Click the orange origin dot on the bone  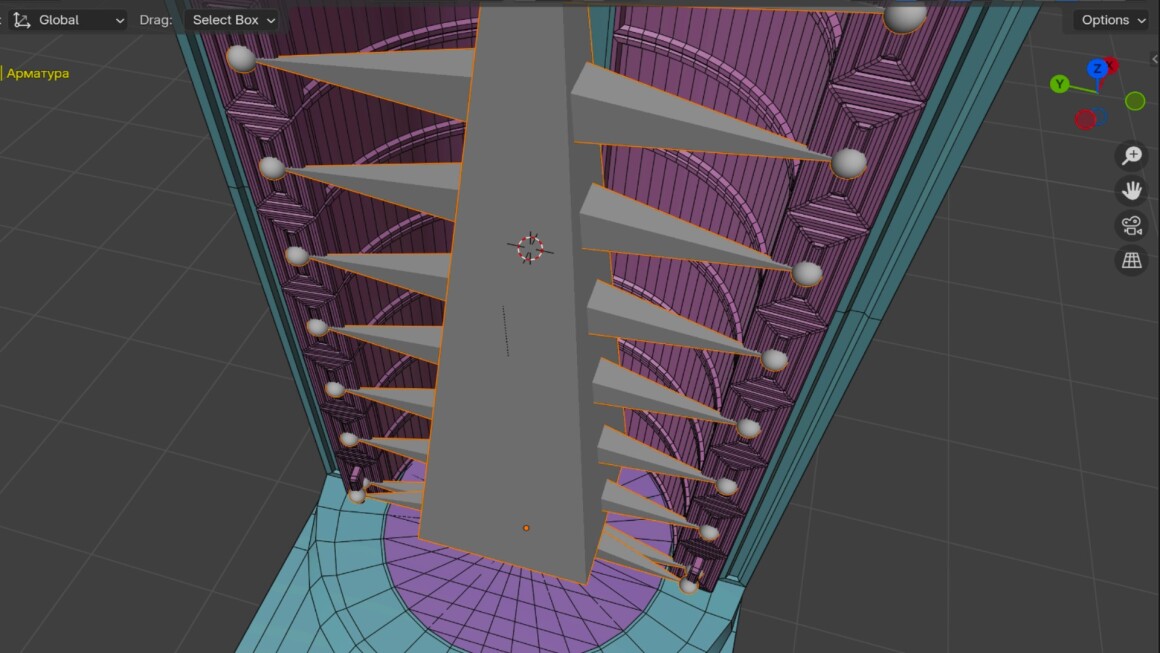526,528
